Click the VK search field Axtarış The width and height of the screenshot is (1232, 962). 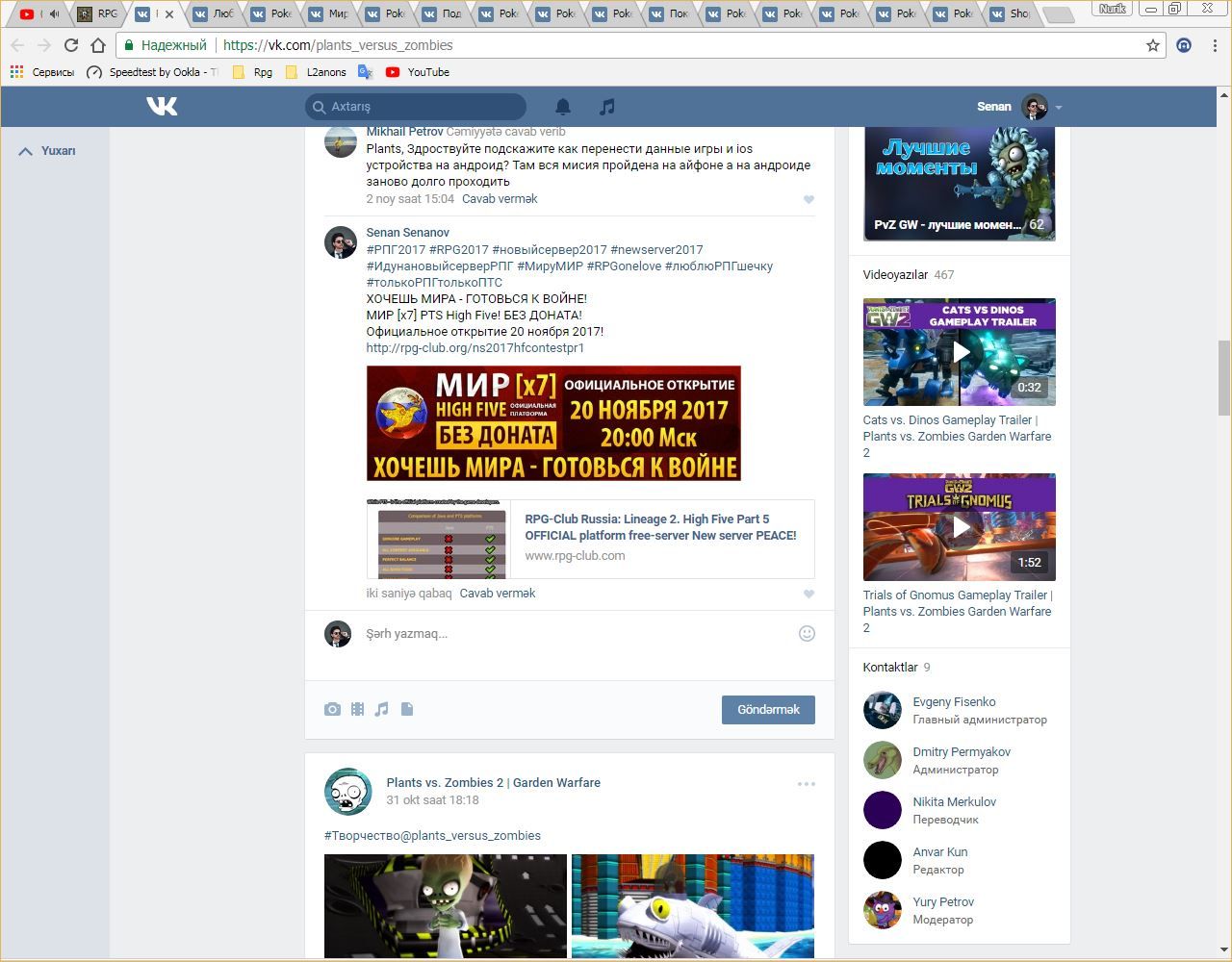pyautogui.click(x=416, y=107)
